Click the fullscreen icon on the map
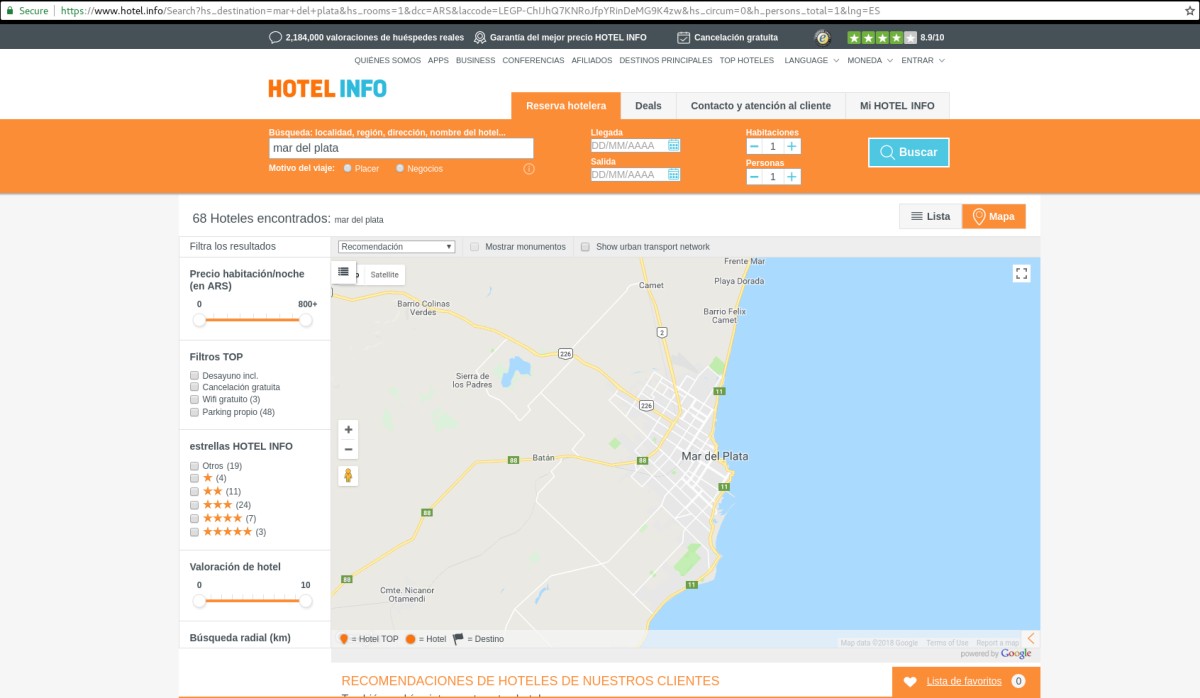Screen dimensions: 1200x698 tap(1021, 272)
